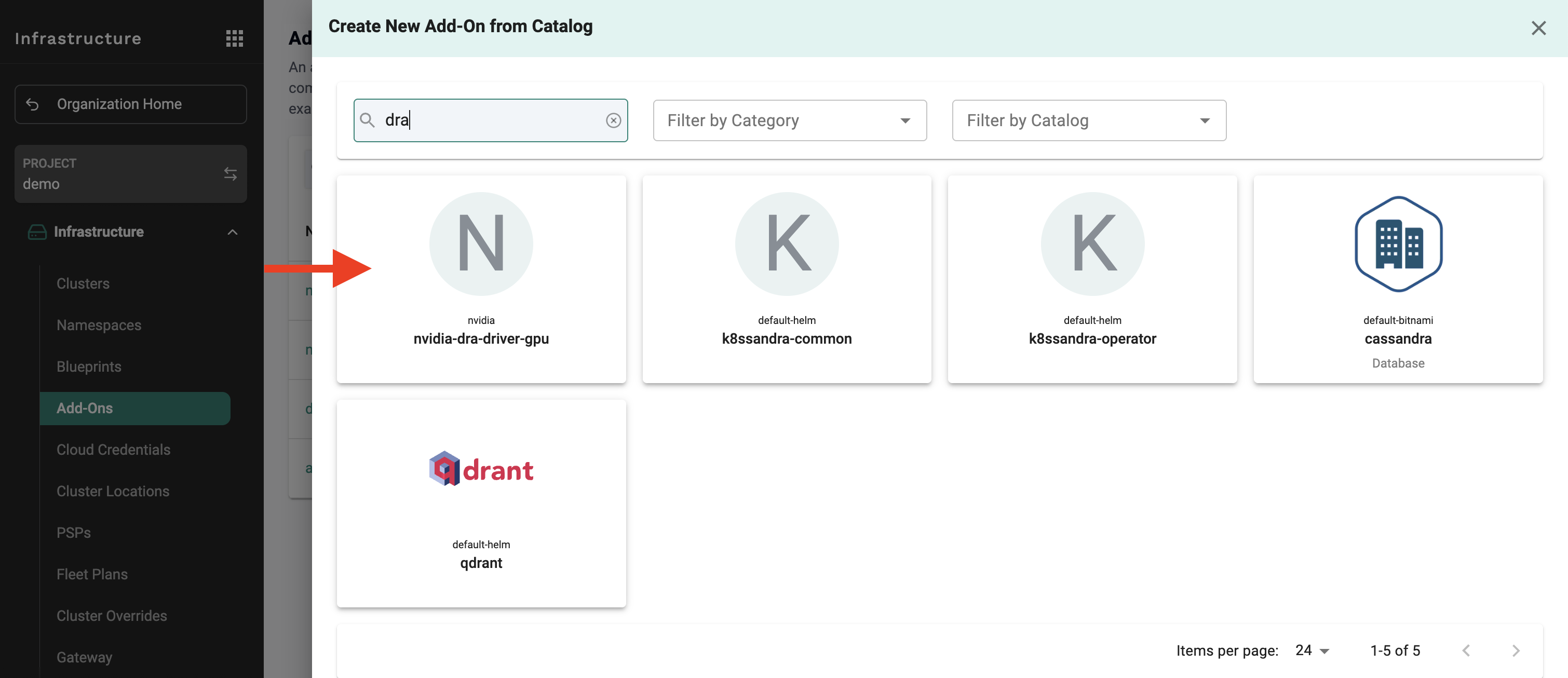Select the nvidia-dra-driver-gpu catalog card
This screenshot has width=1568, height=678.
pyautogui.click(x=481, y=279)
